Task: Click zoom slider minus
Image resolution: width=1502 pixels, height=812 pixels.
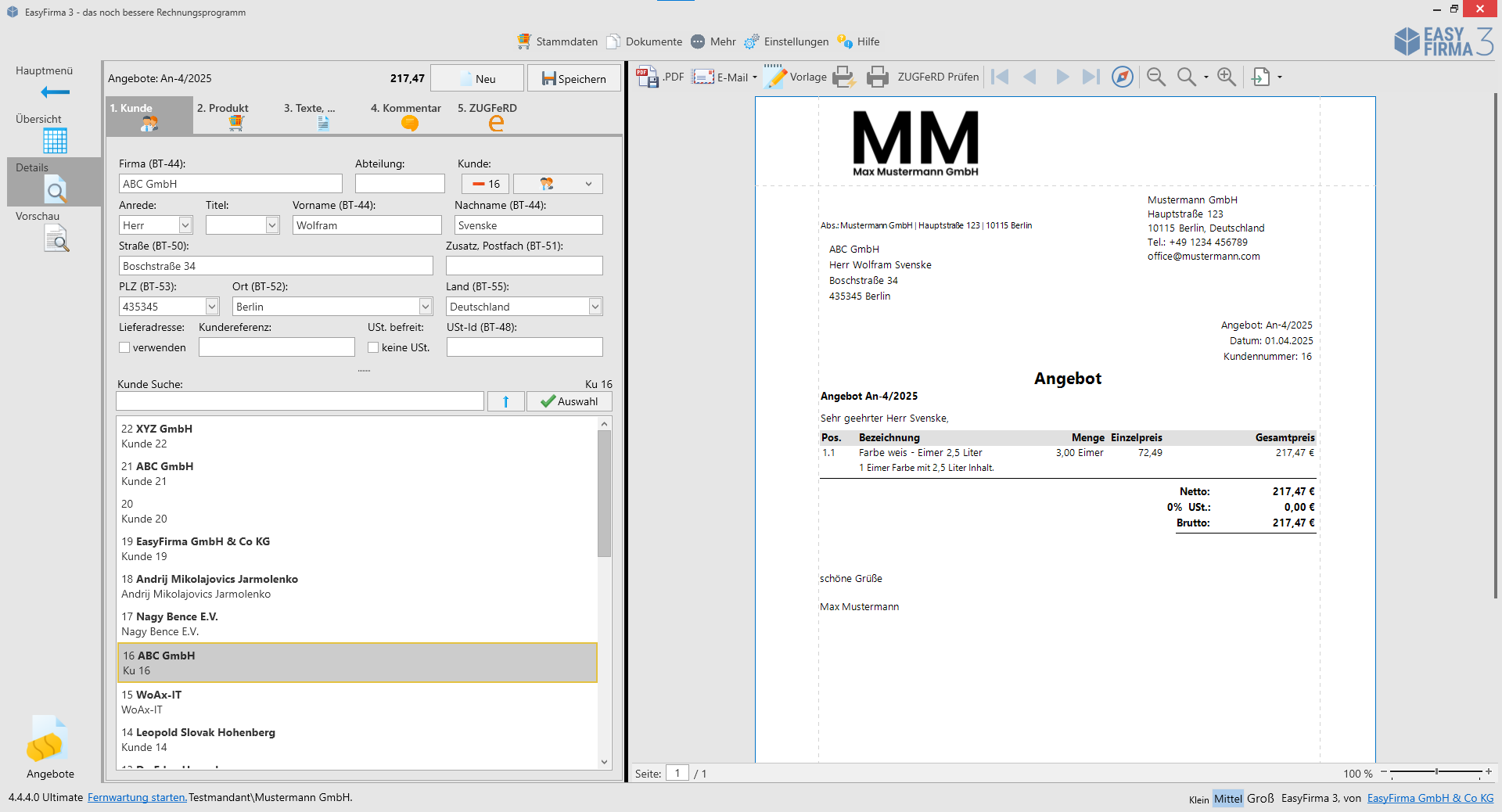Action: (1384, 772)
